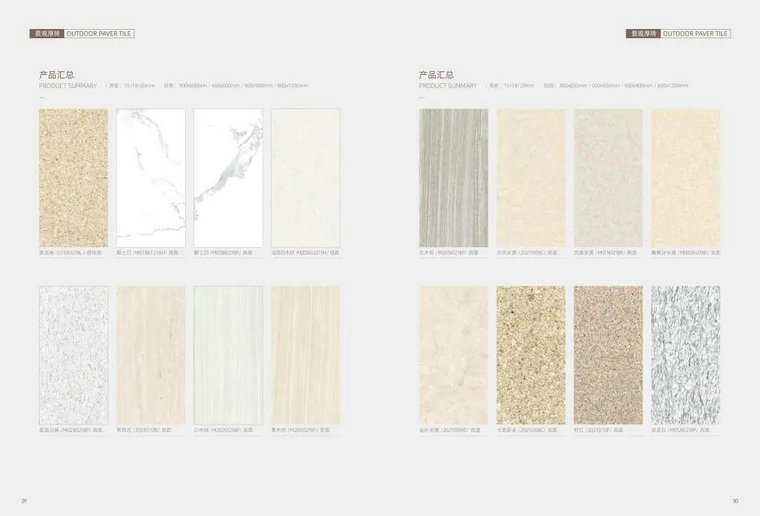Click the left page PRODUCT SUMMARY heading
Image resolution: width=760 pixels, height=516 pixels.
[68, 86]
